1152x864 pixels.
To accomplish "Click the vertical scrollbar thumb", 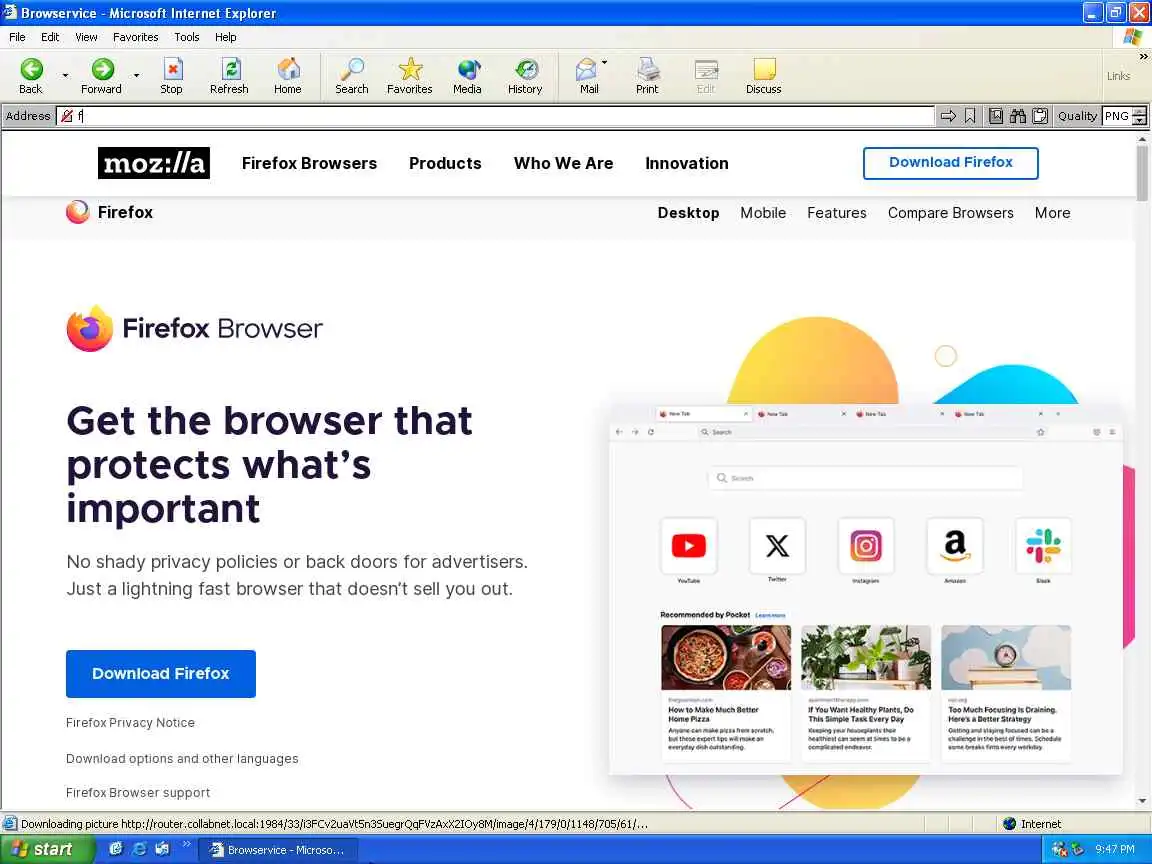I will [x=1142, y=173].
